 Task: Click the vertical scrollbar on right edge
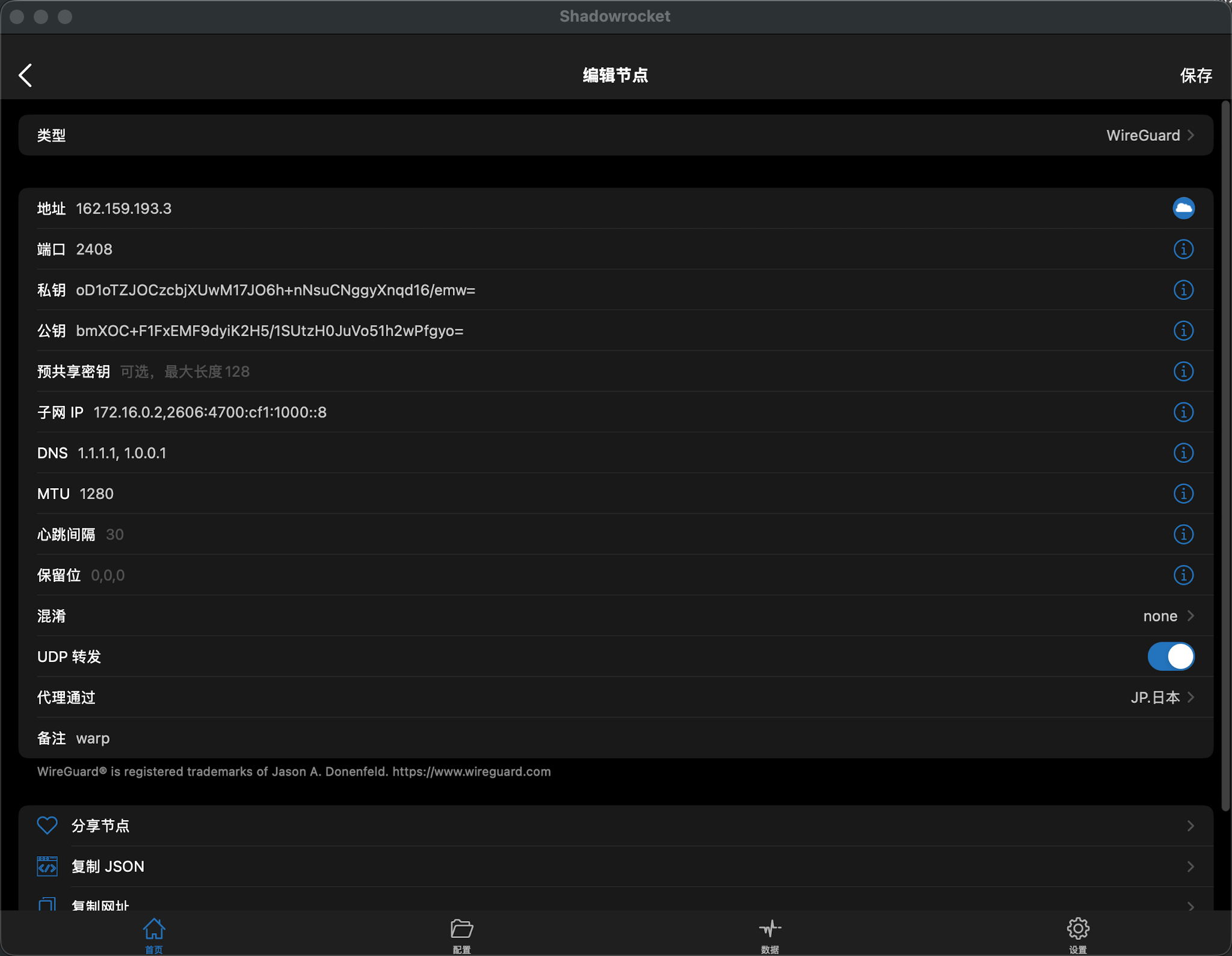(x=1225, y=457)
